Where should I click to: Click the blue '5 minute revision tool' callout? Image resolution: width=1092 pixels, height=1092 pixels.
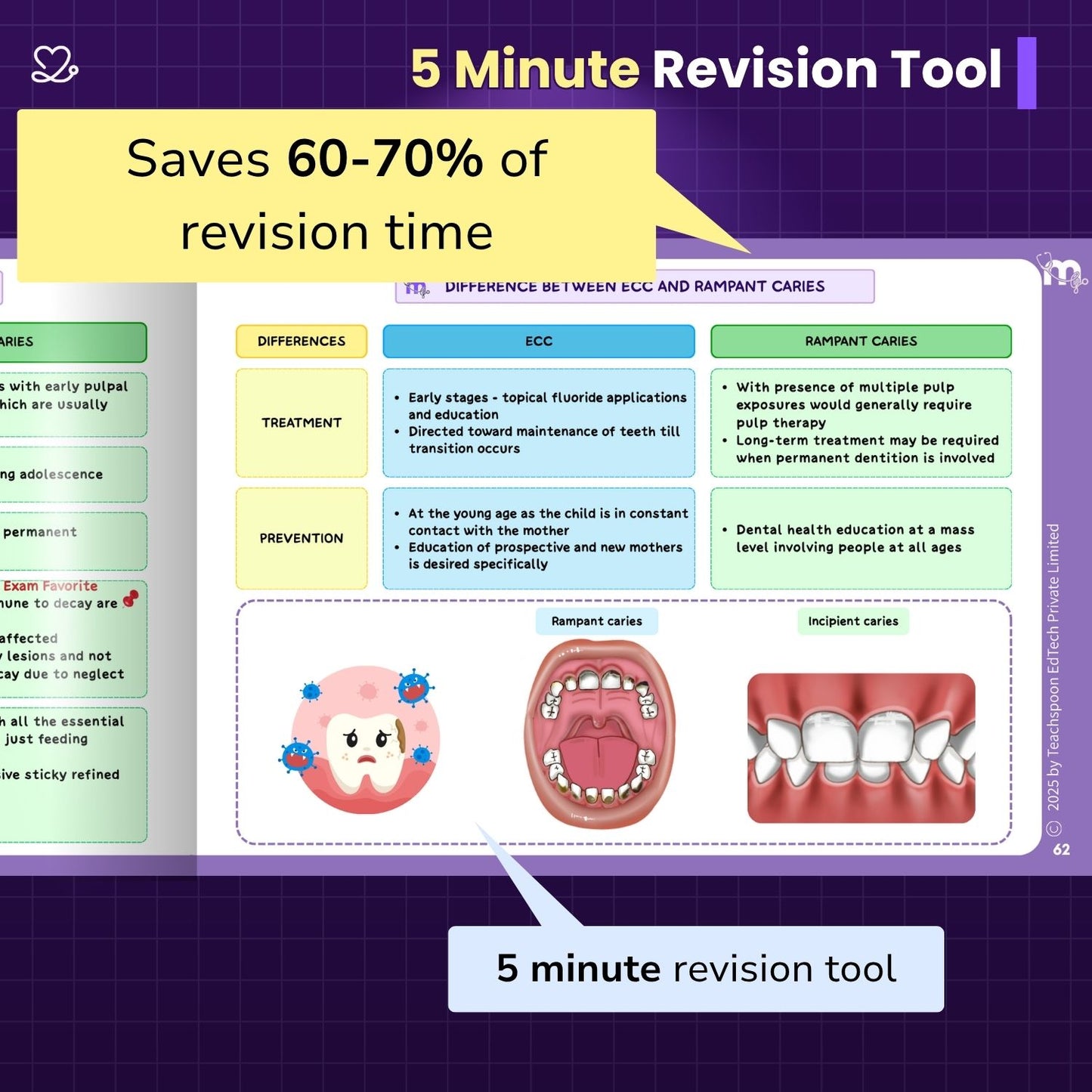pos(695,969)
